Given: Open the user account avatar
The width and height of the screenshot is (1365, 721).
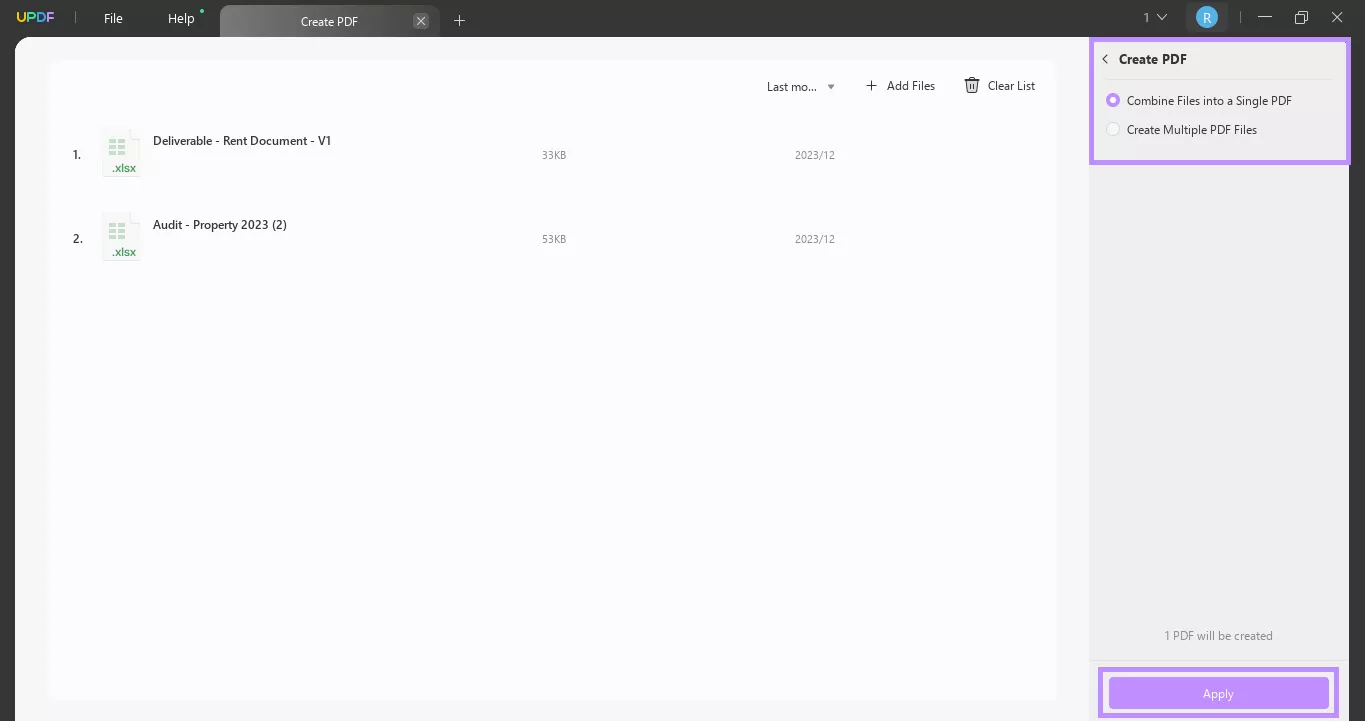Looking at the screenshot, I should 1207,16.
